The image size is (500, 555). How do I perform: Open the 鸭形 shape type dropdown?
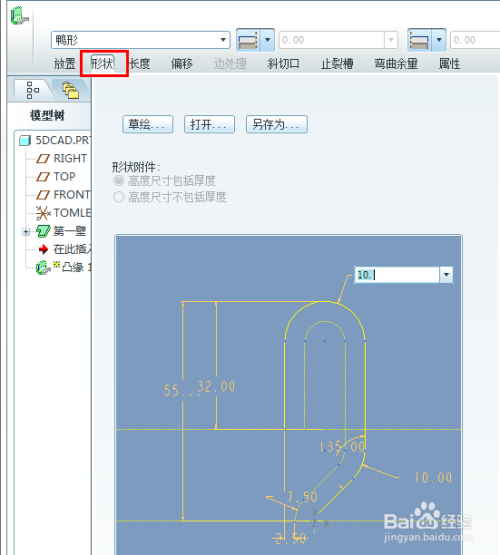[x=223, y=40]
